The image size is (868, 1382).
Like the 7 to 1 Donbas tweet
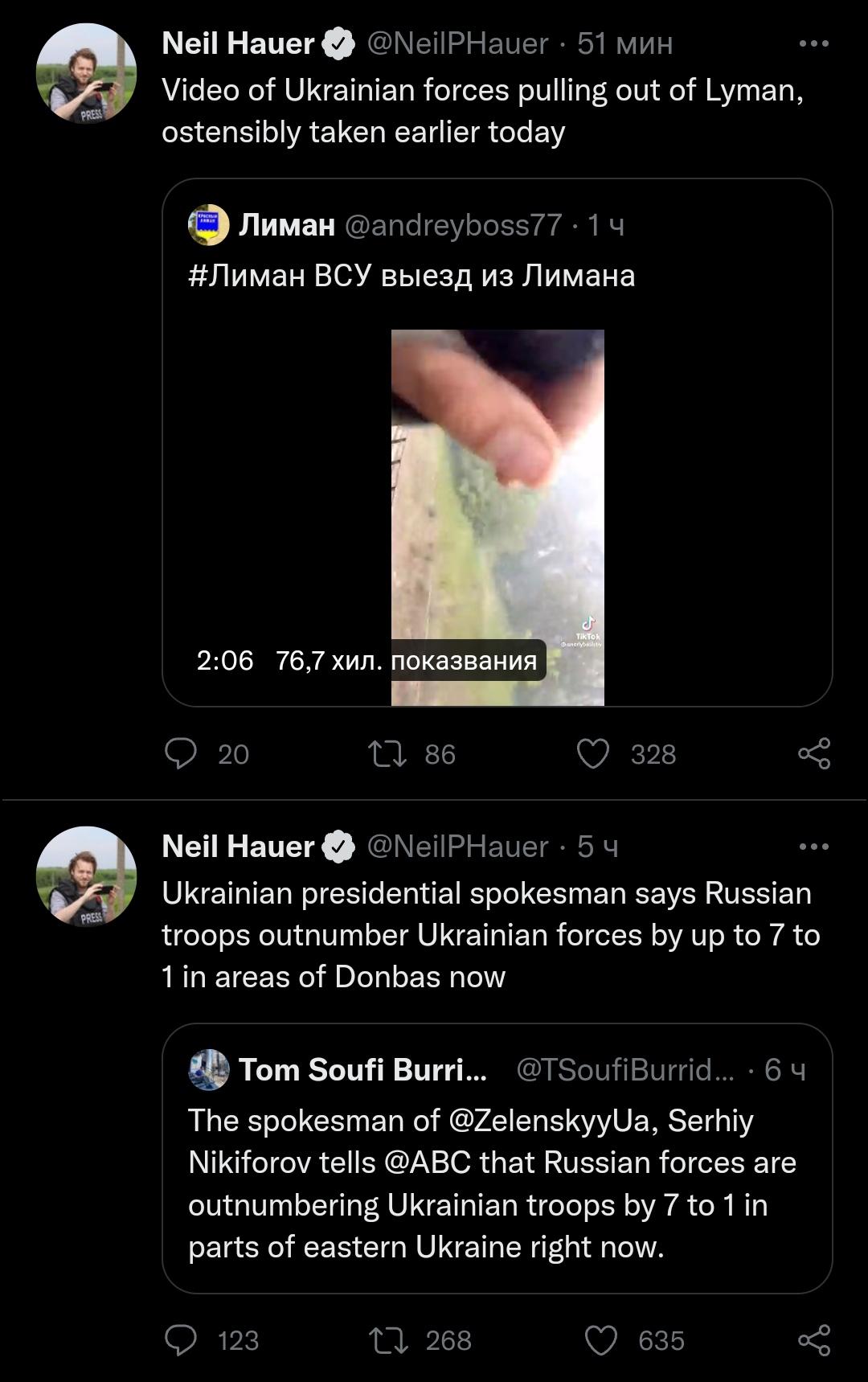[600, 1340]
